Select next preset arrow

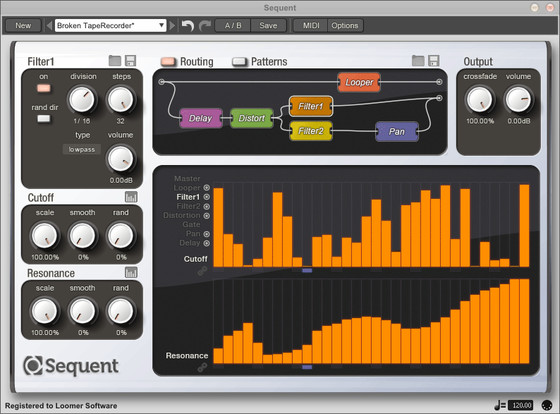click(172, 26)
